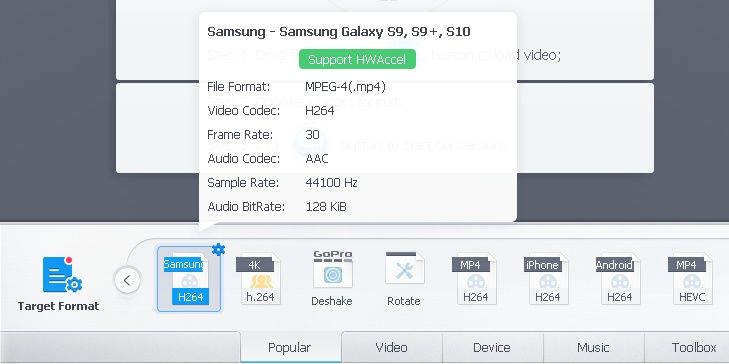
Task: Open the Device tab
Action: point(492,347)
